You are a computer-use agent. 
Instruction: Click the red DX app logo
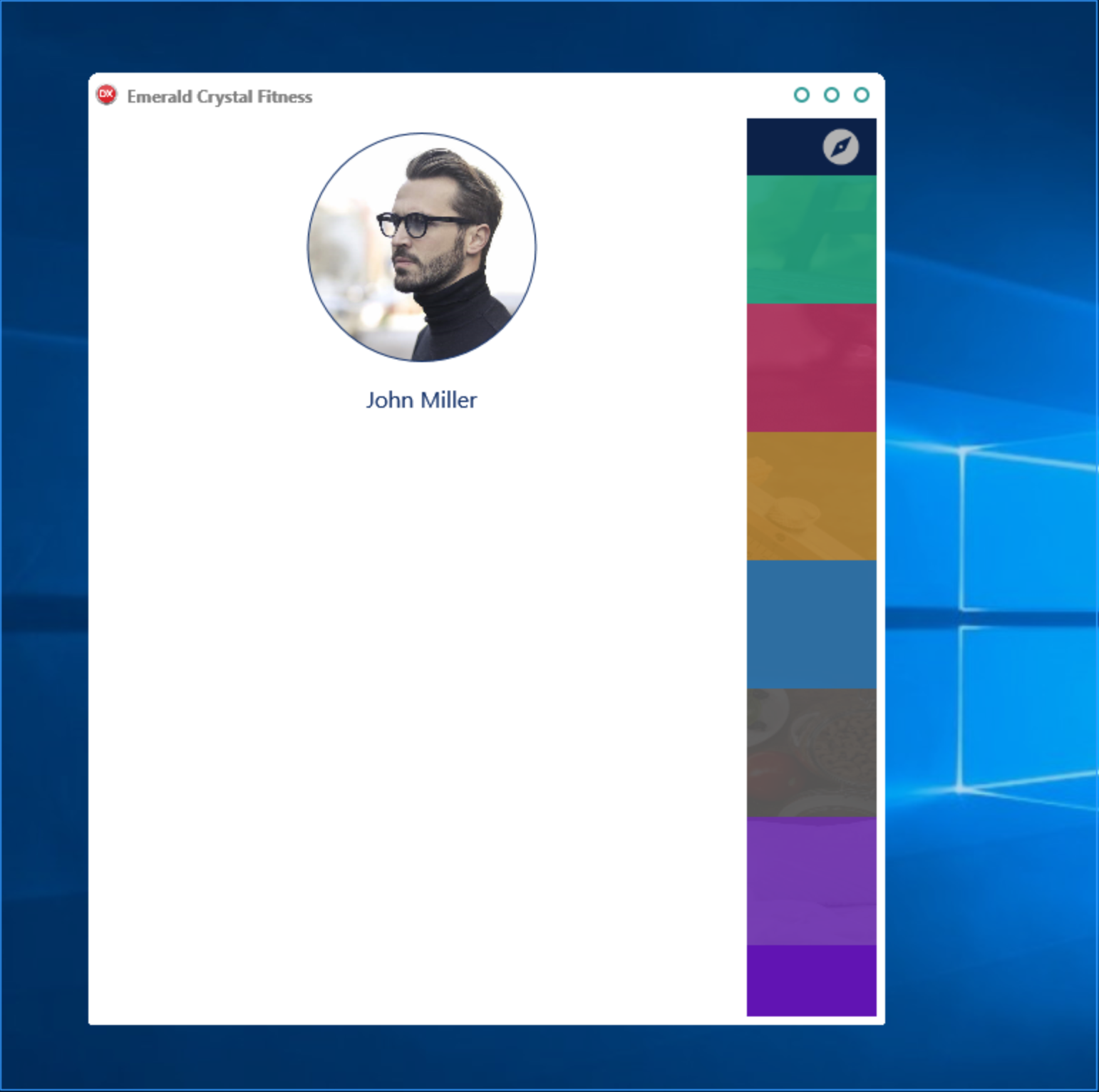click(106, 95)
